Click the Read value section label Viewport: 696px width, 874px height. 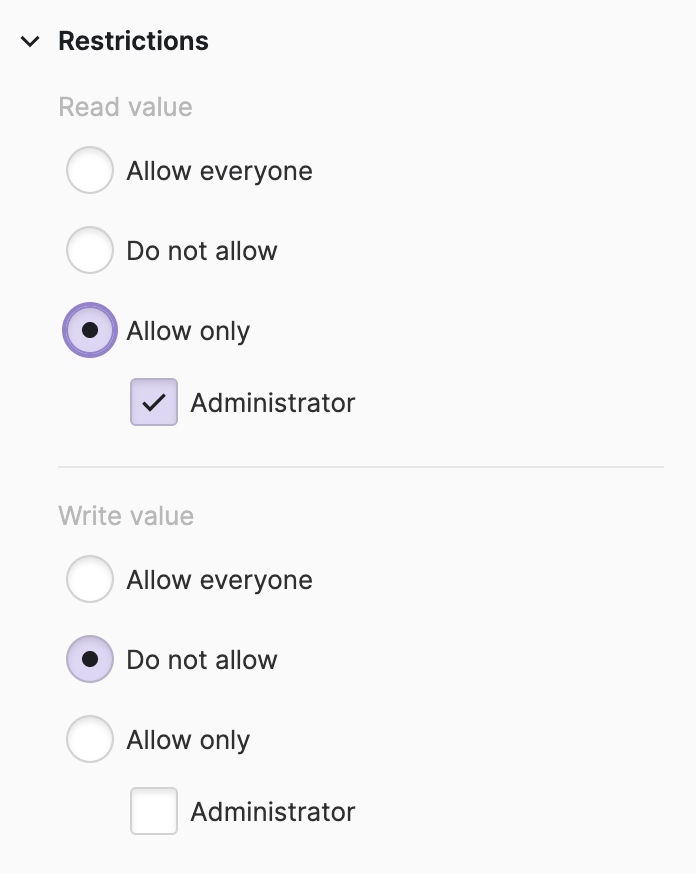(125, 107)
